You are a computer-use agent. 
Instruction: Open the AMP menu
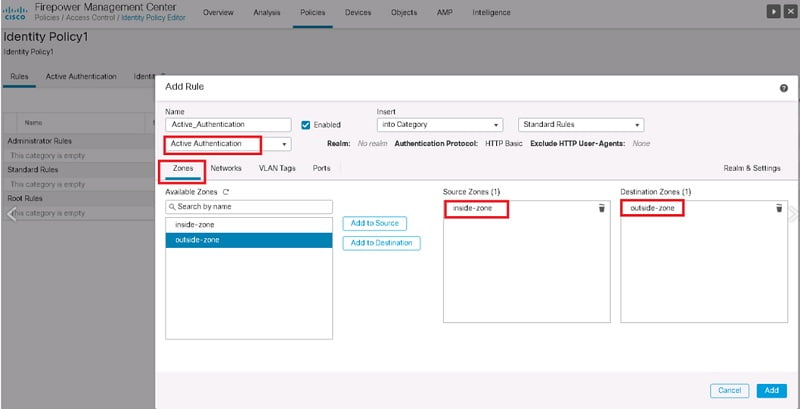pyautogui.click(x=444, y=13)
